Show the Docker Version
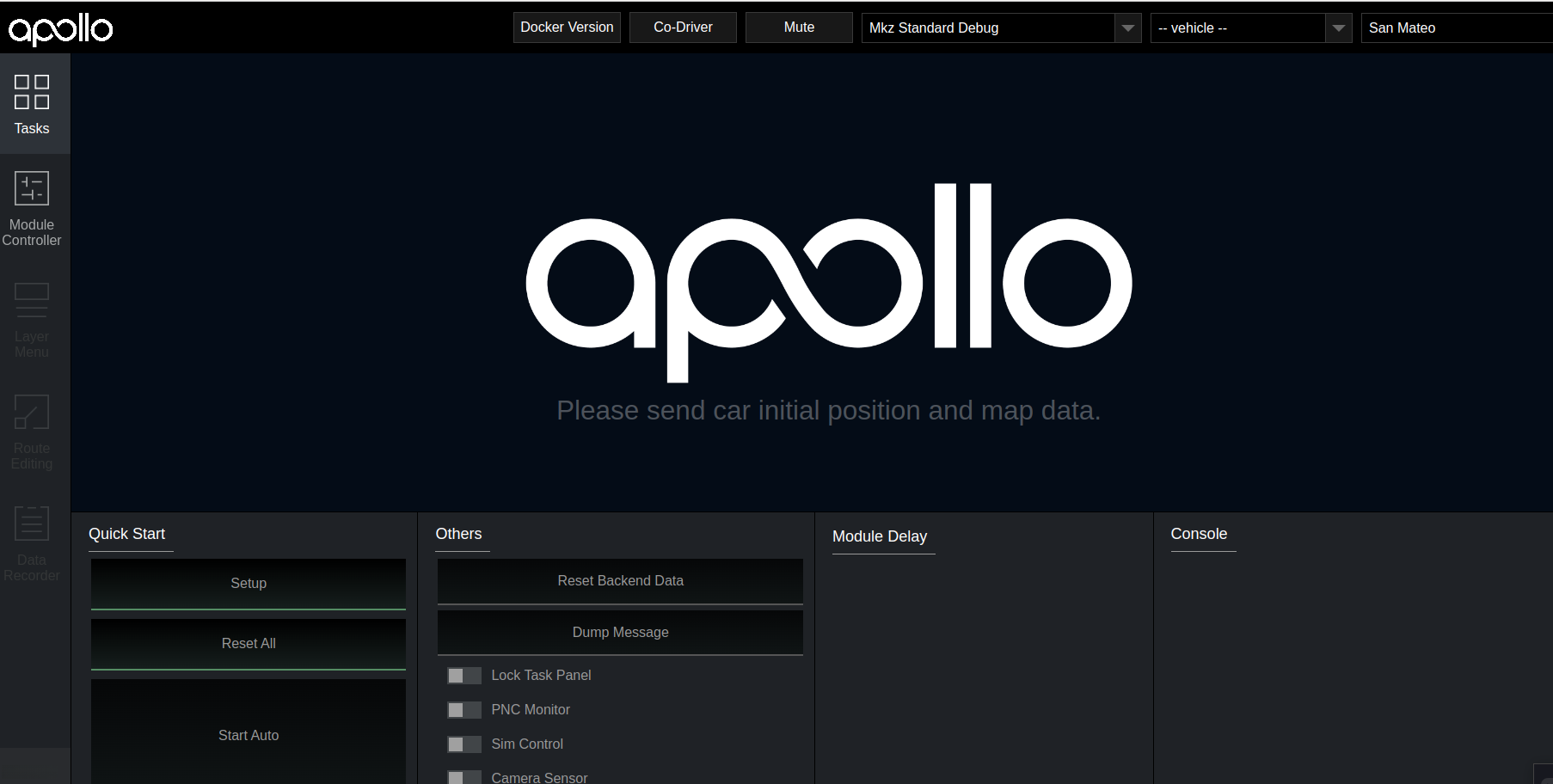Screen dimensions: 1553x784 (567, 28)
